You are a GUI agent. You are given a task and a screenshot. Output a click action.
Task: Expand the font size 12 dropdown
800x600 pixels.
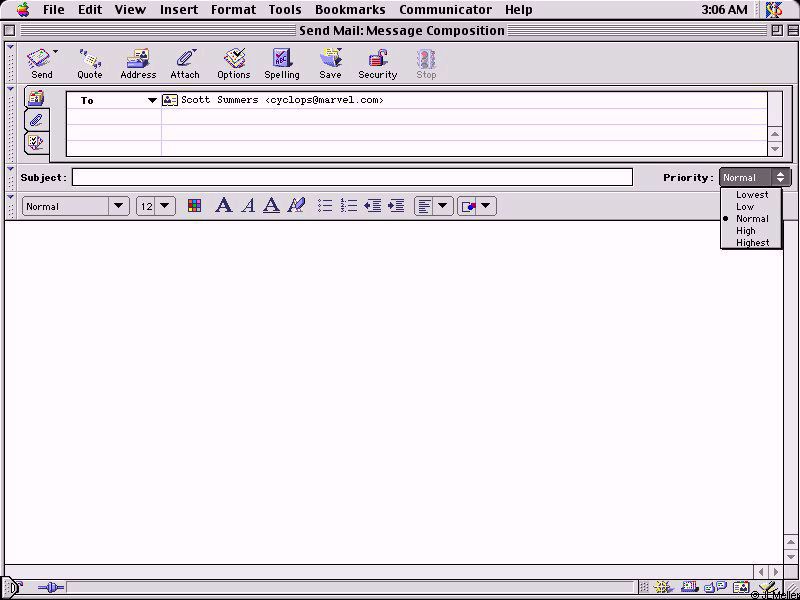(155, 206)
